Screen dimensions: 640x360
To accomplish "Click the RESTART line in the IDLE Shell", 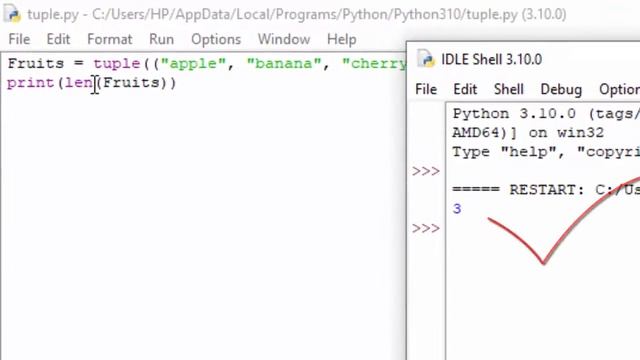I will click(x=546, y=190).
